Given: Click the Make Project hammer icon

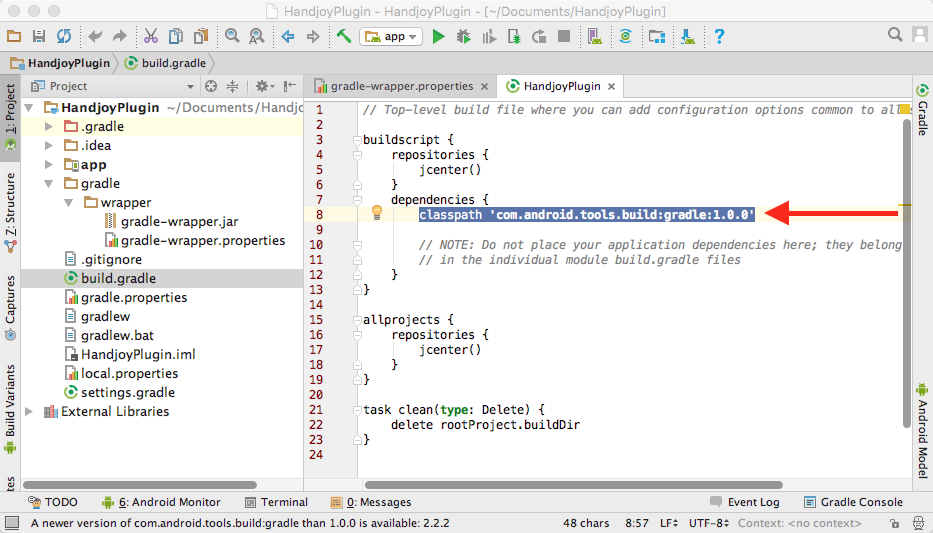Looking at the screenshot, I should (343, 37).
